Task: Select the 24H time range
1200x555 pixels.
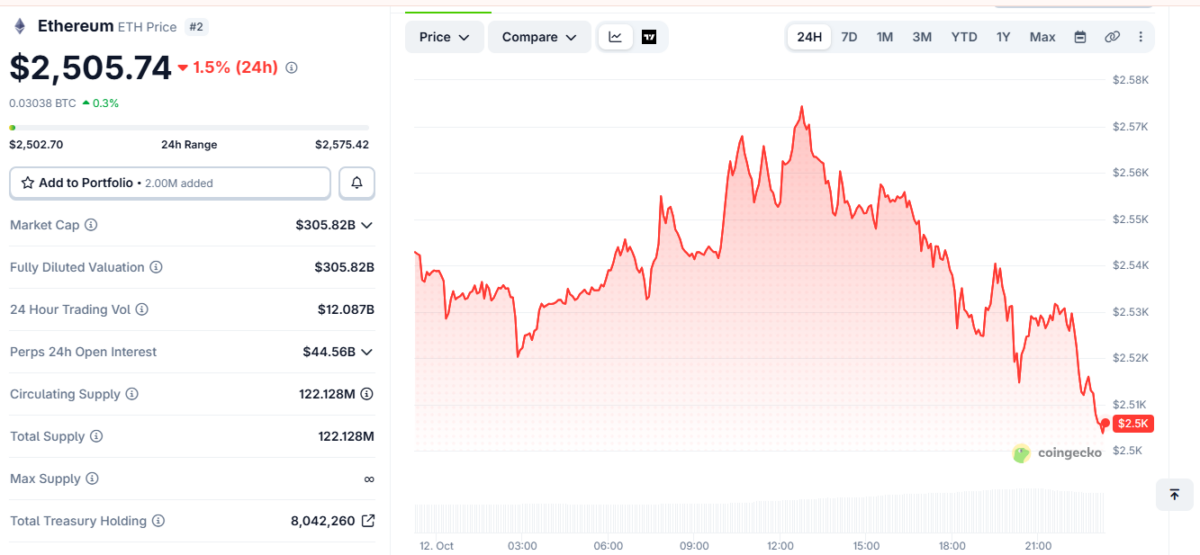Action: (809, 37)
